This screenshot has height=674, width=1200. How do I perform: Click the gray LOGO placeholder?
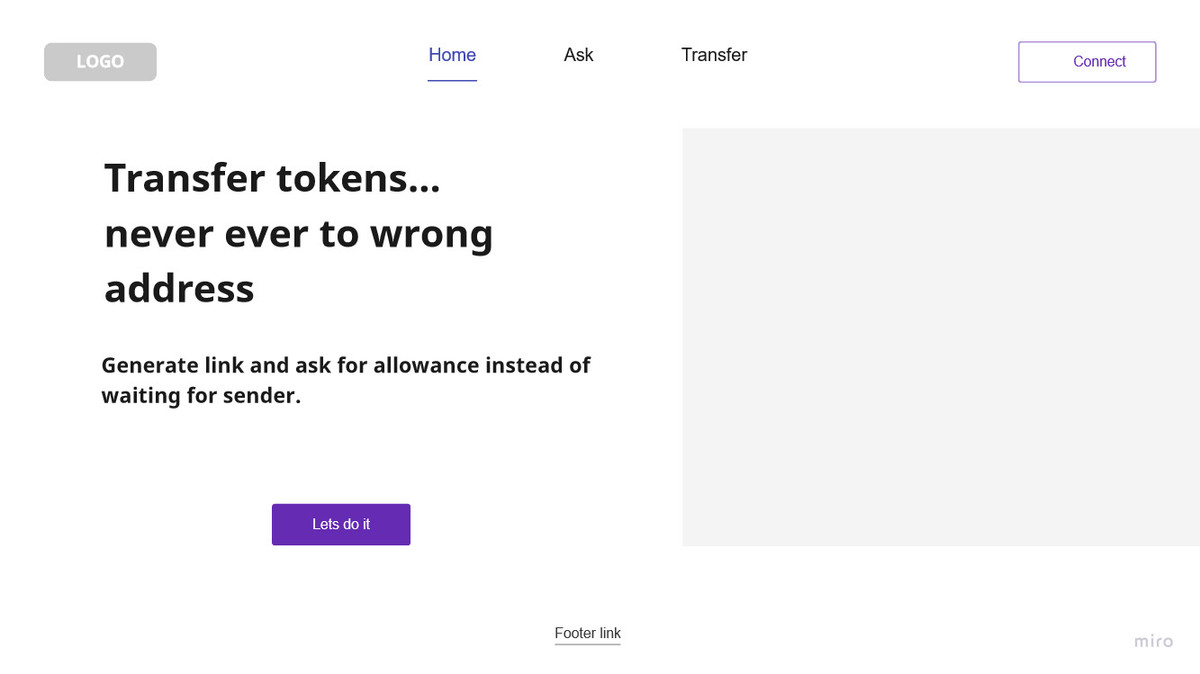[x=100, y=62]
